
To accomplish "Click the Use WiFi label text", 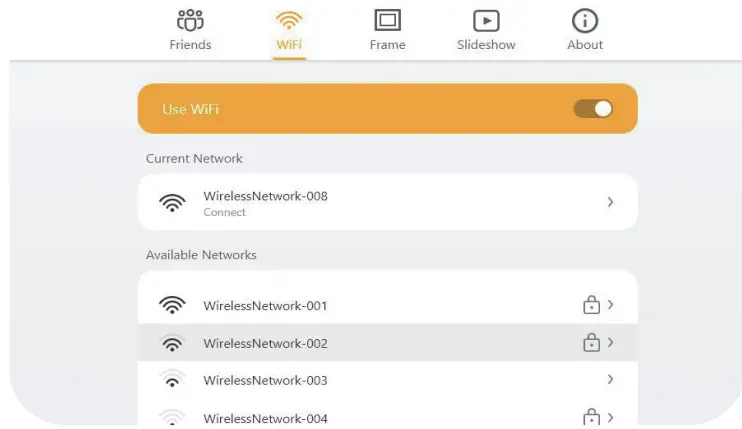I will (190, 109).
